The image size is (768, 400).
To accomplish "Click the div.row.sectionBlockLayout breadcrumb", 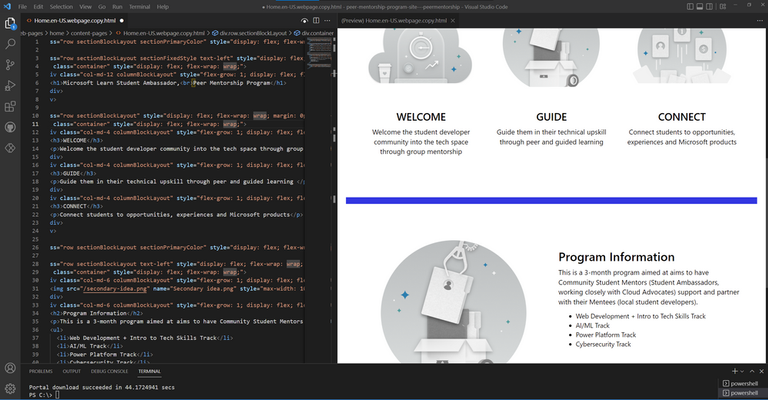I will click(x=249, y=33).
